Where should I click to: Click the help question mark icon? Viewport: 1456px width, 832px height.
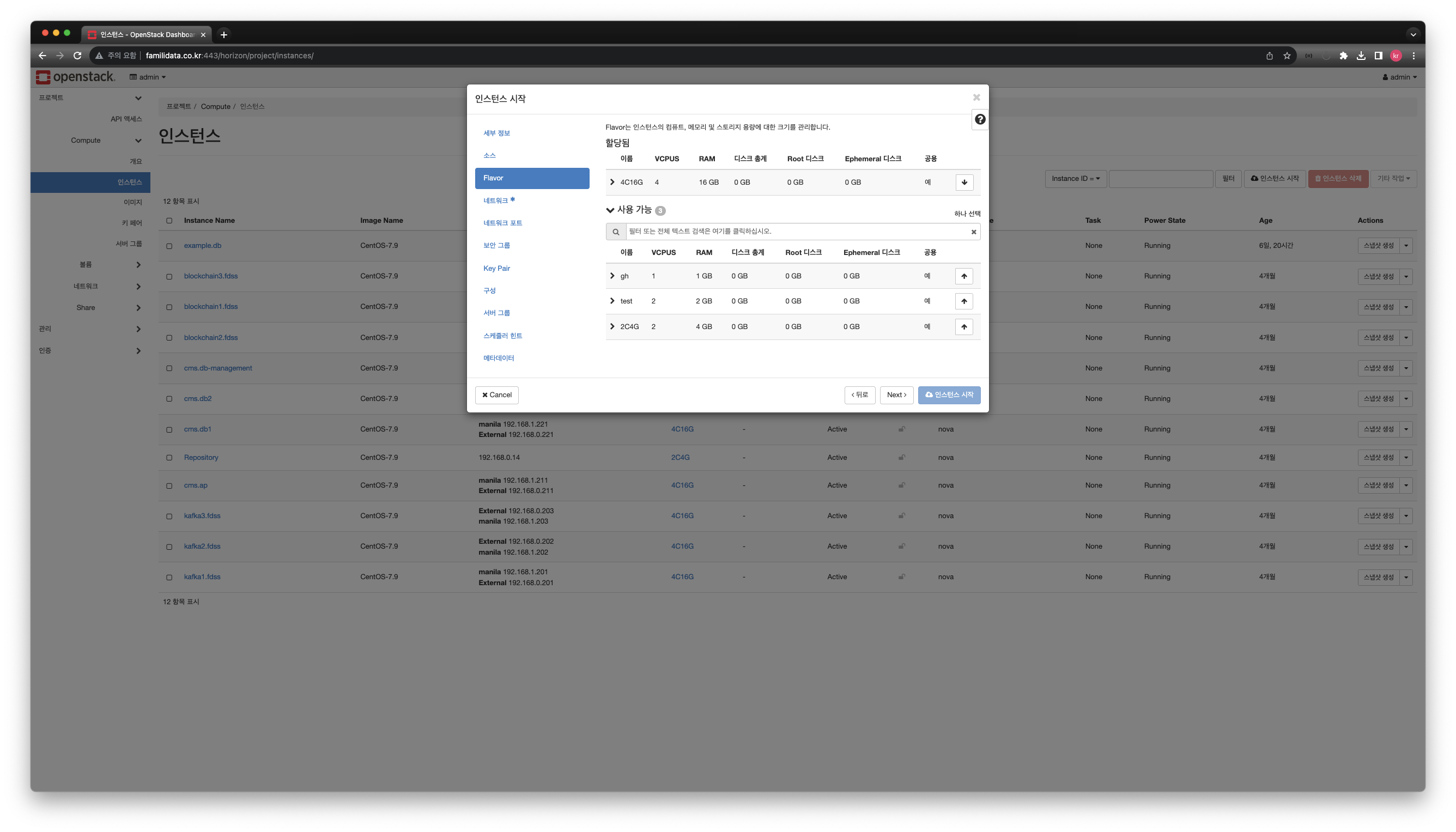(x=980, y=119)
